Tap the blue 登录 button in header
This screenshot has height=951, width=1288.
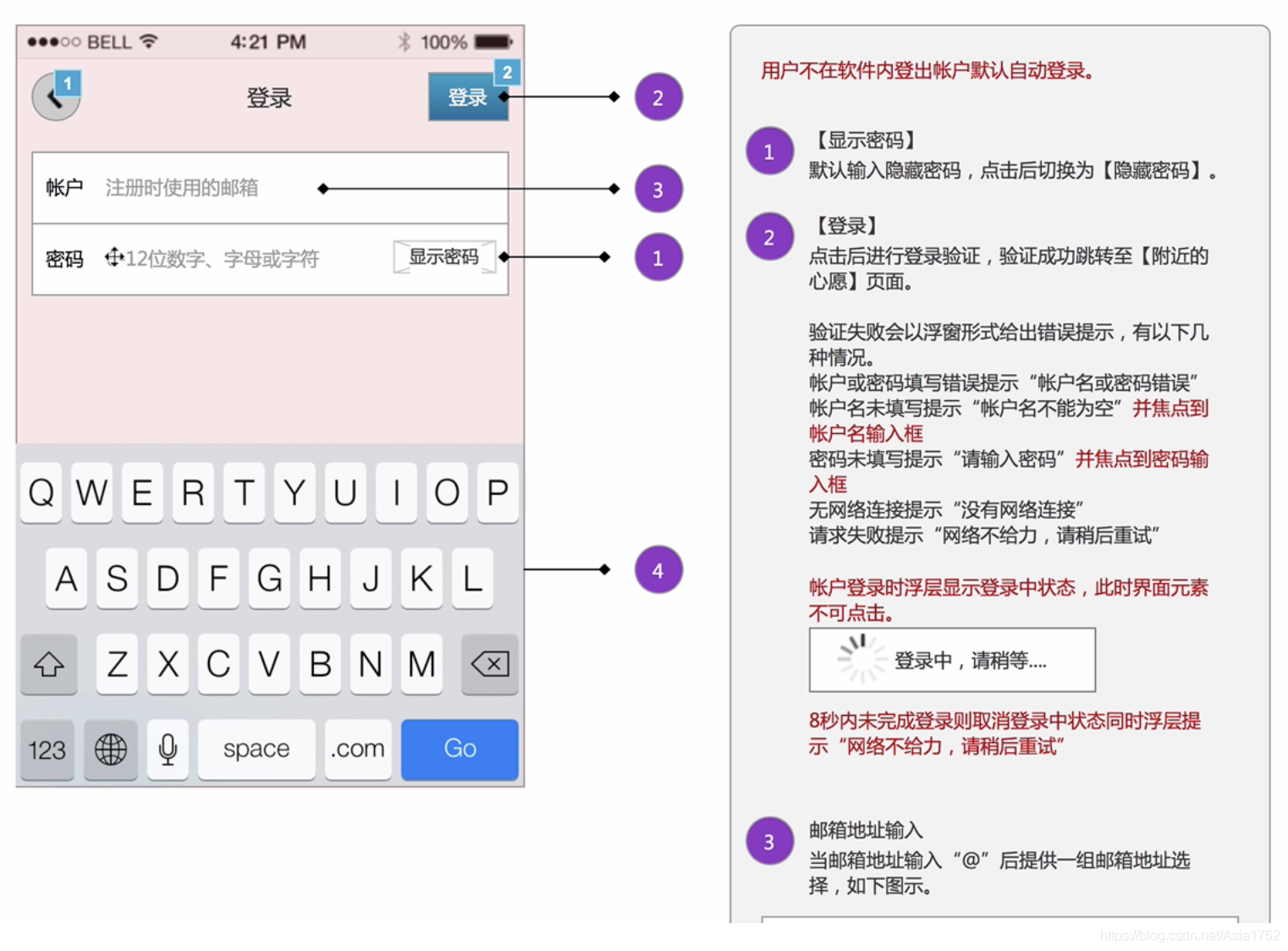coord(468,97)
